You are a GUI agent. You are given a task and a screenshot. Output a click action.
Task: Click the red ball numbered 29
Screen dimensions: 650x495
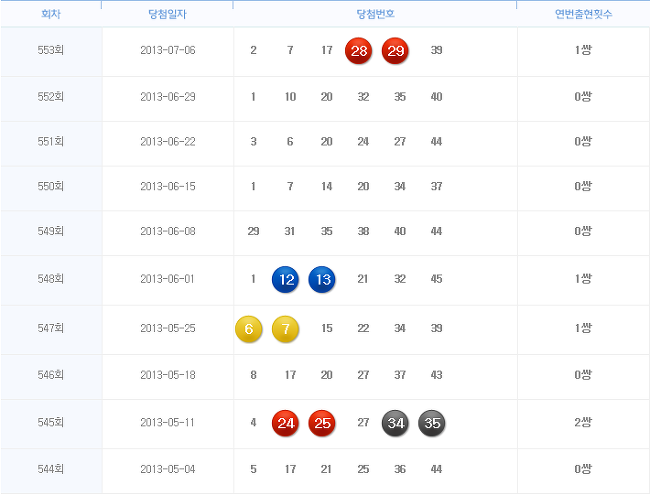pyautogui.click(x=395, y=51)
